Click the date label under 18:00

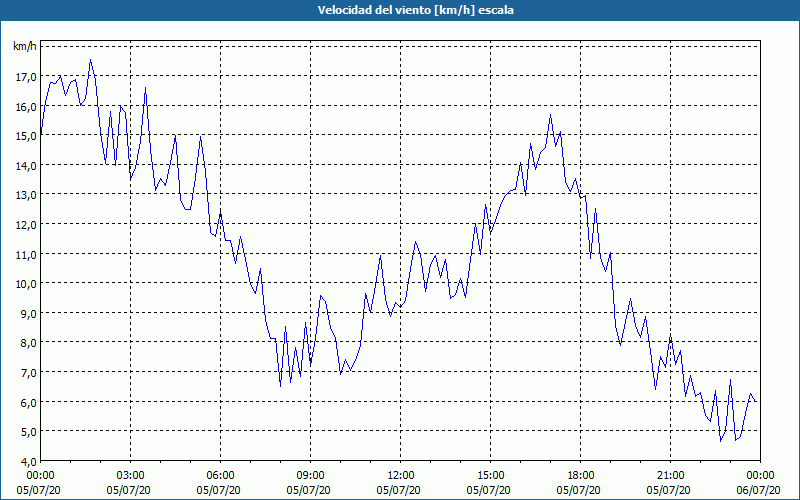click(x=579, y=490)
